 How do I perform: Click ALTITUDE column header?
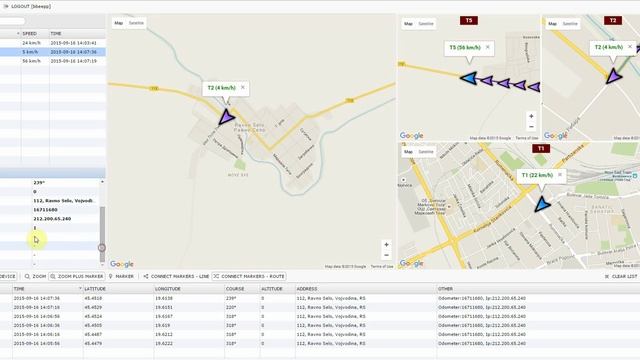tap(277, 289)
